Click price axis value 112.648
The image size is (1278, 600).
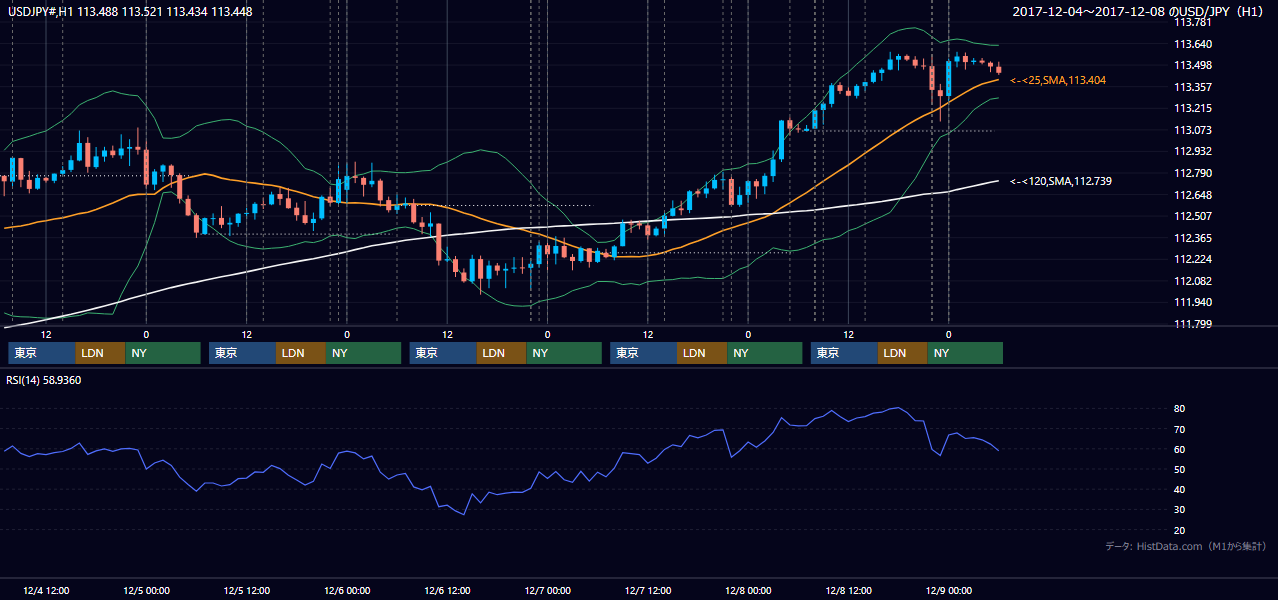[x=1192, y=195]
